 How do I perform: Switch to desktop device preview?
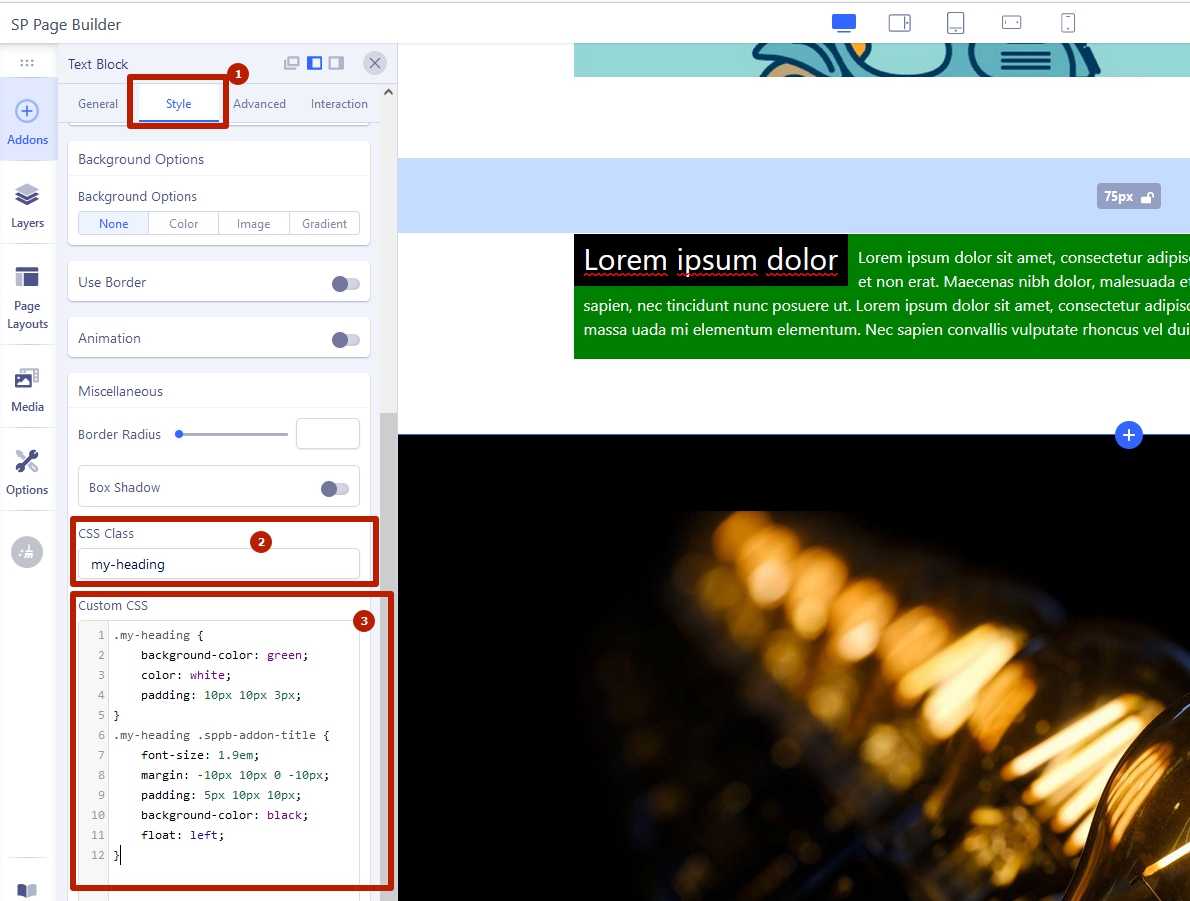point(844,23)
